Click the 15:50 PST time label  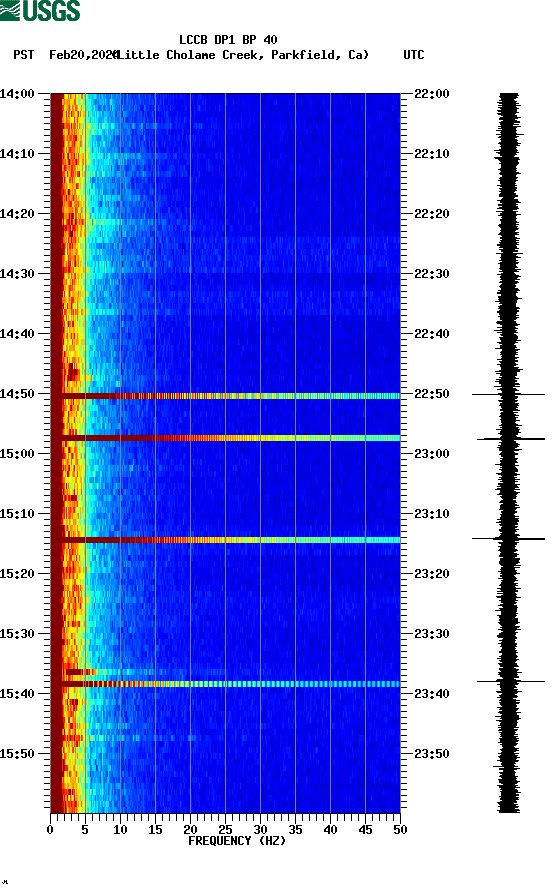click(x=17, y=753)
